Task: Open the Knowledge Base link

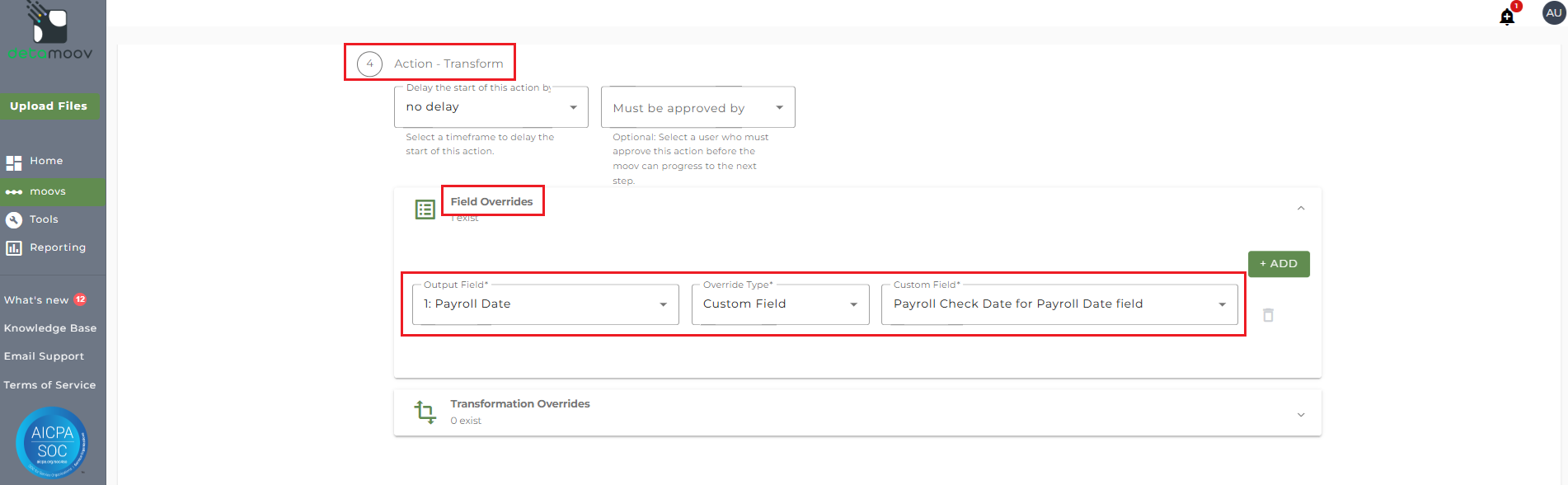Action: (50, 328)
